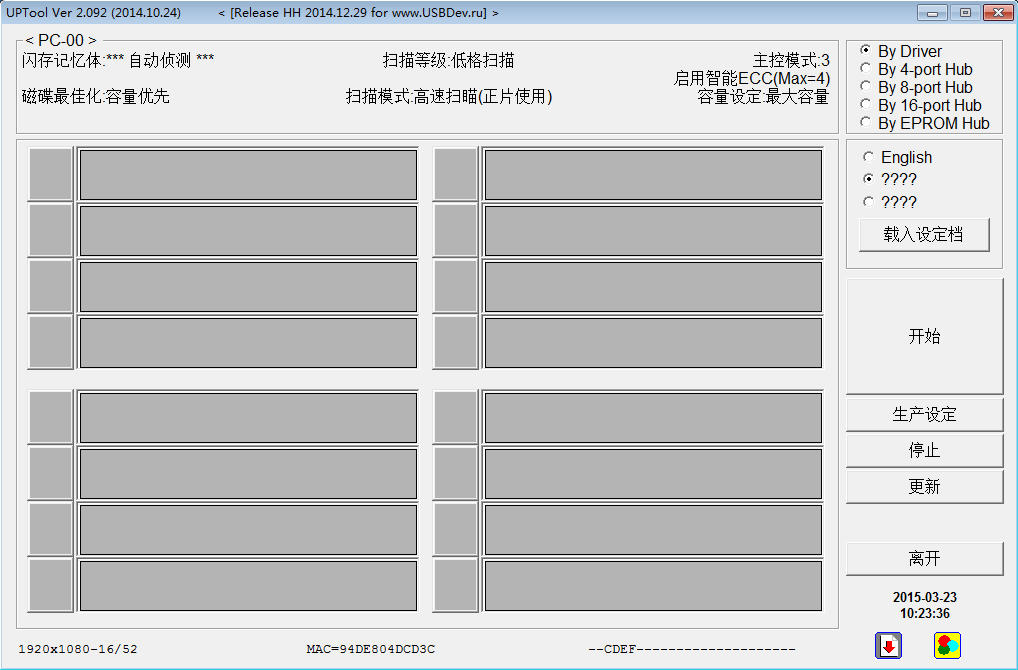Pick the By EPROM Hub radio button
Image resolution: width=1018 pixels, height=670 pixels.
pyautogui.click(x=866, y=123)
